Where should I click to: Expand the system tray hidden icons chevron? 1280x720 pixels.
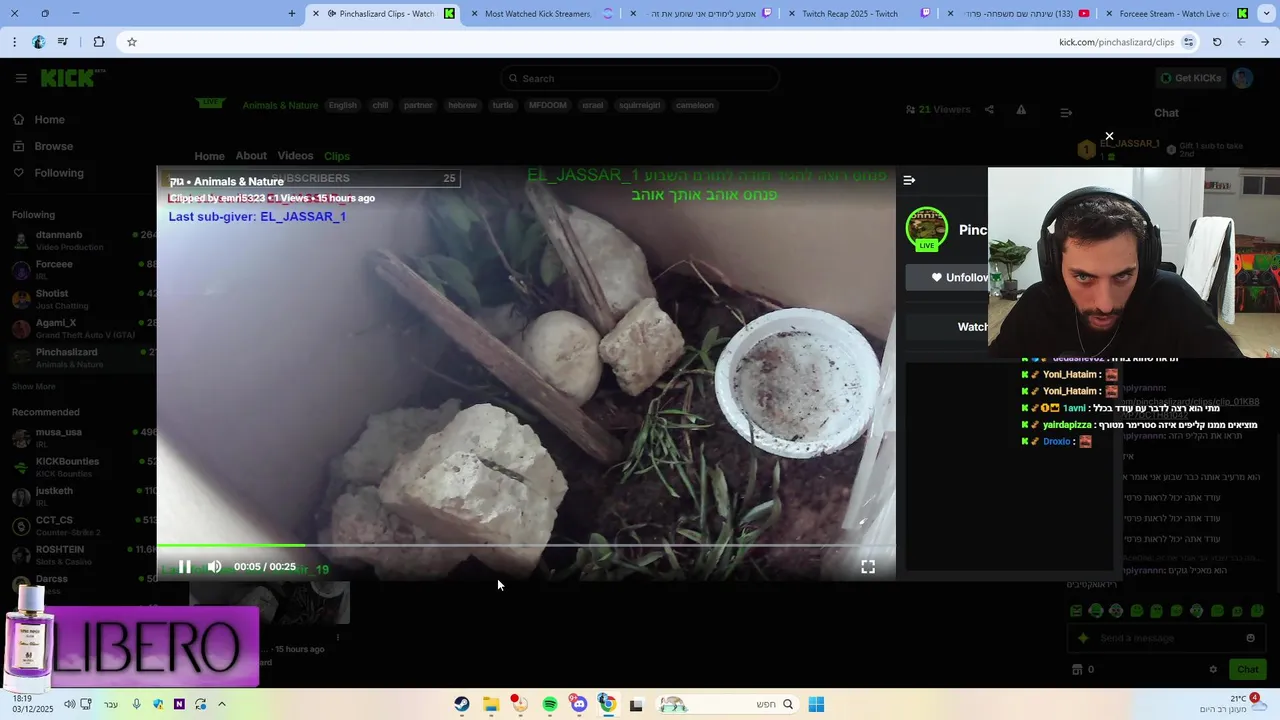222,704
